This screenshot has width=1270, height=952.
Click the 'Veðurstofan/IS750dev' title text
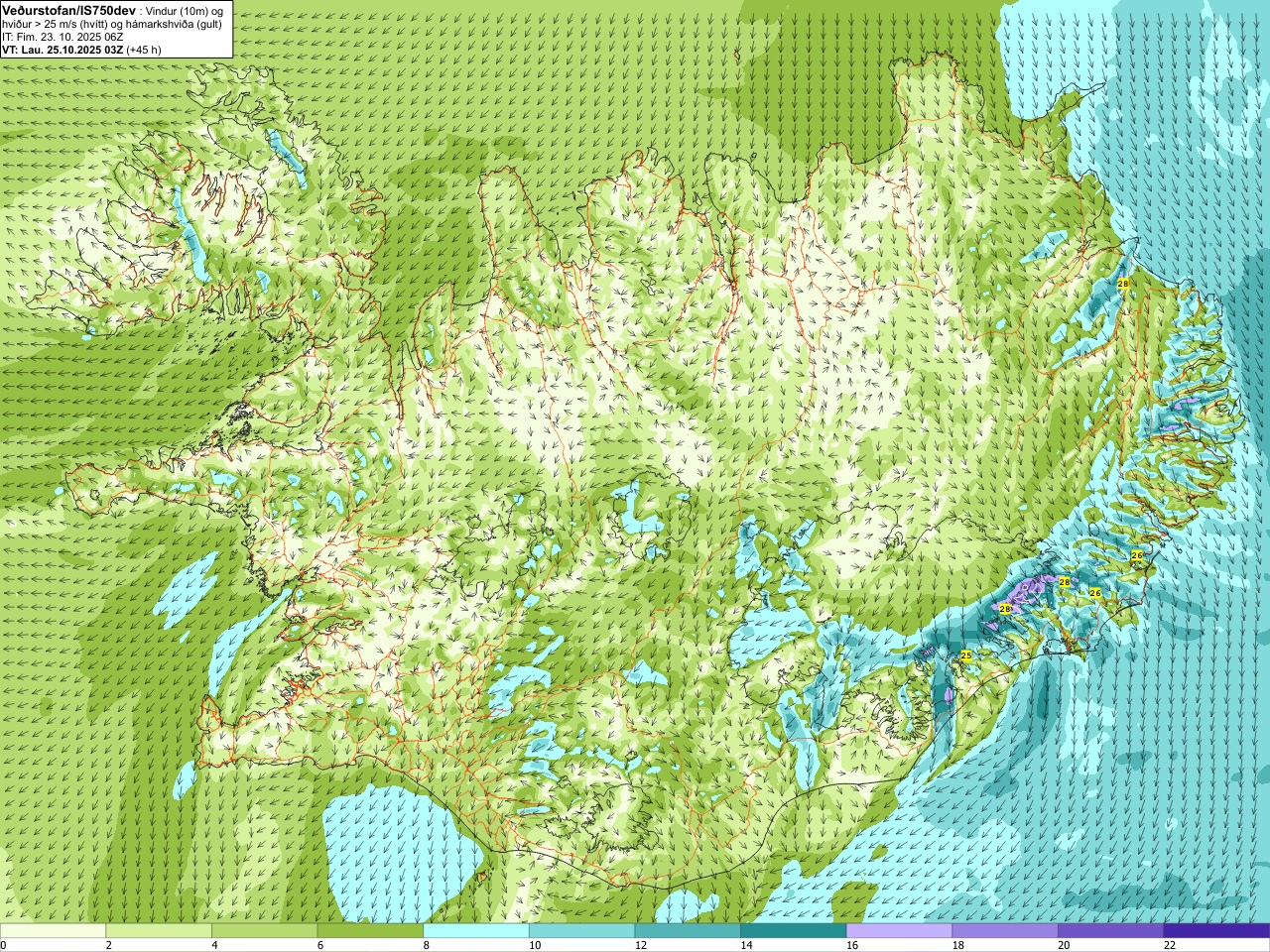click(x=69, y=10)
